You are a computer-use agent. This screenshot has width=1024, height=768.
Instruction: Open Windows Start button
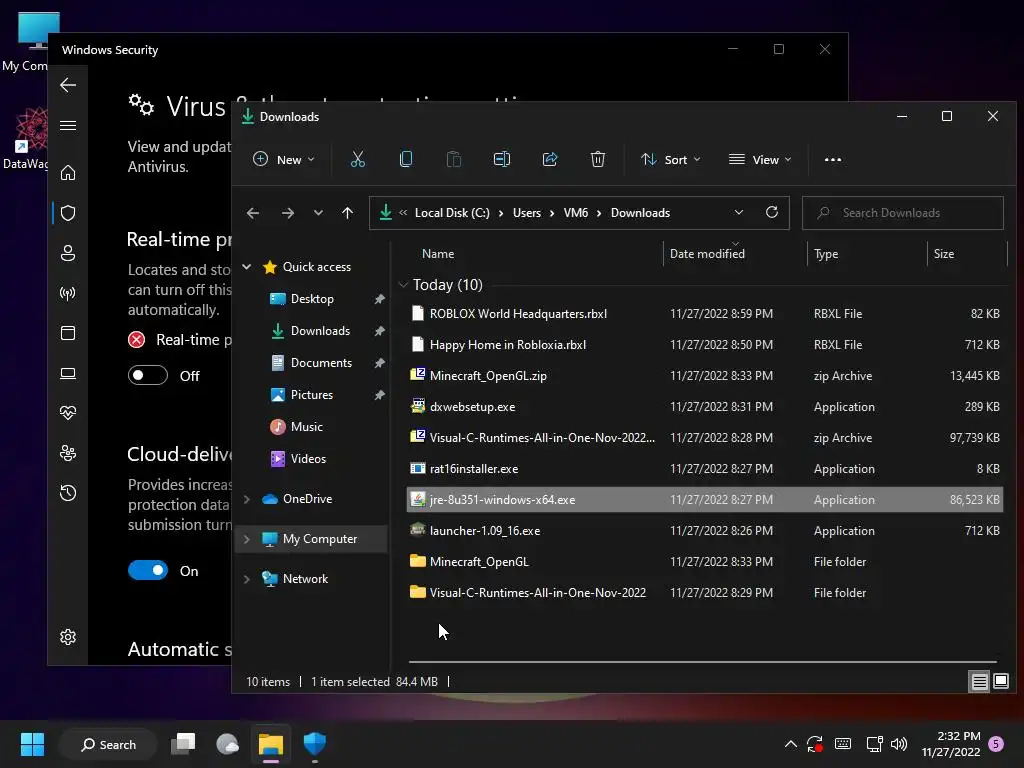(x=32, y=744)
